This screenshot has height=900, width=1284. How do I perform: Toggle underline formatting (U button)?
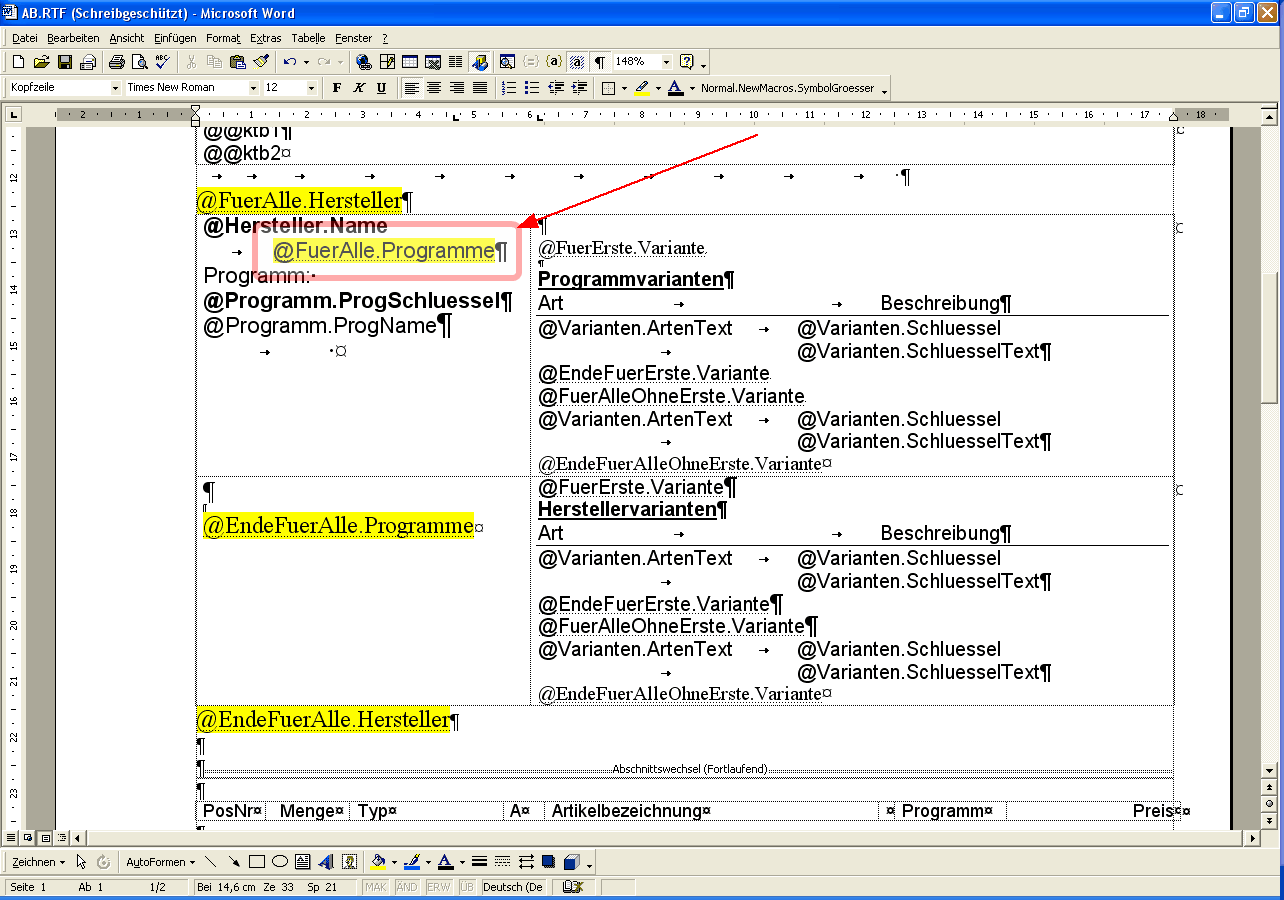381,88
